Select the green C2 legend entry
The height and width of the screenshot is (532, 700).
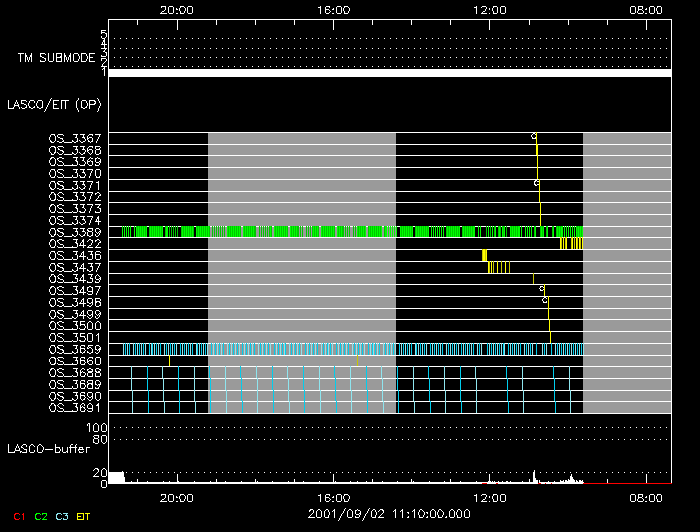click(x=40, y=516)
